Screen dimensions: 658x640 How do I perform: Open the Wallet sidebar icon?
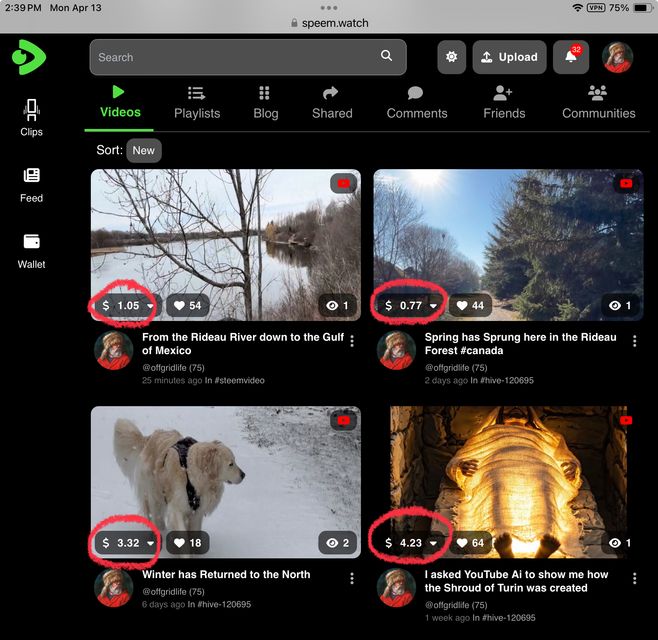click(31, 249)
